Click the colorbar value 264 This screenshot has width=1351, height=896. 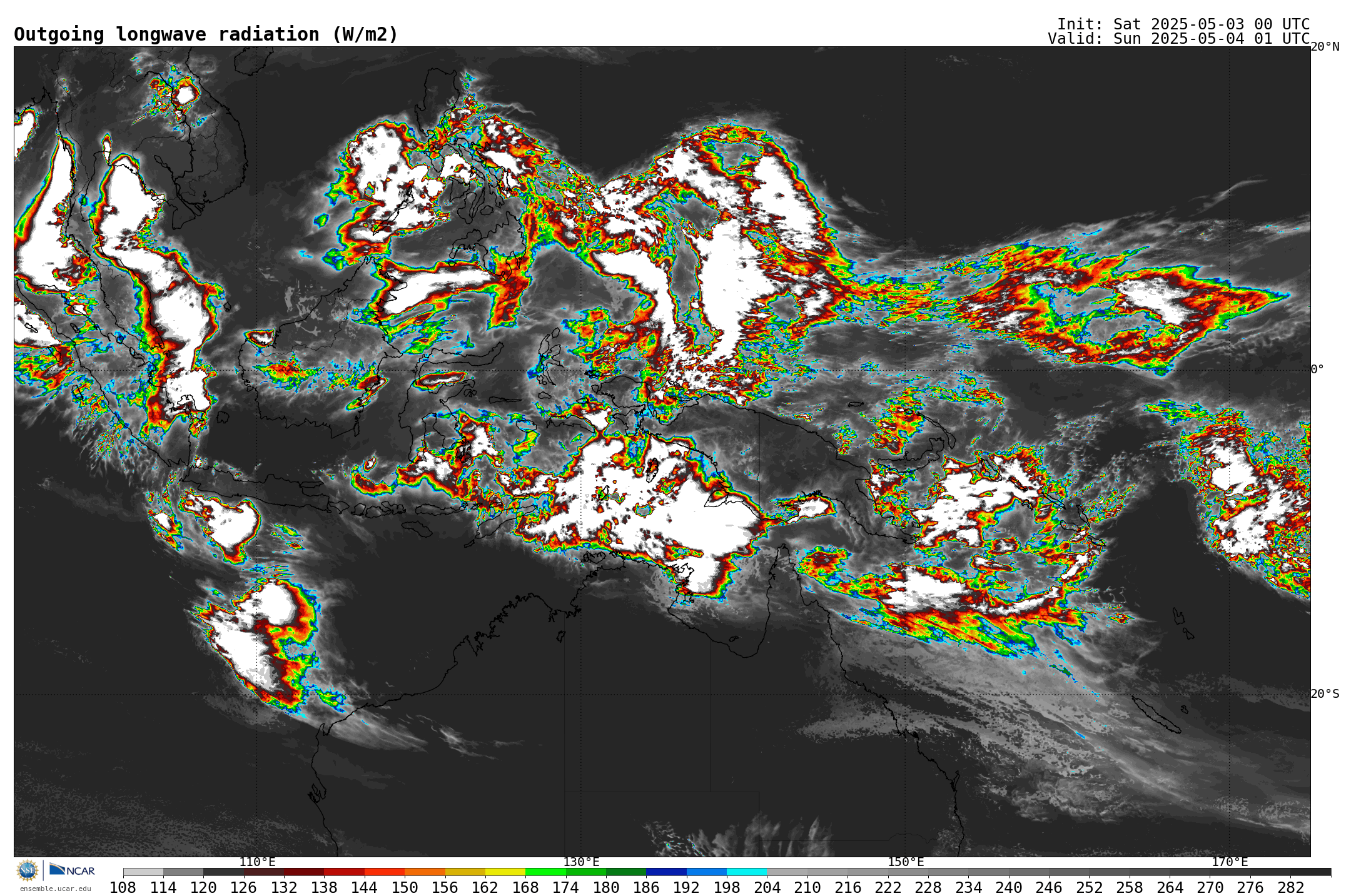point(1170,888)
